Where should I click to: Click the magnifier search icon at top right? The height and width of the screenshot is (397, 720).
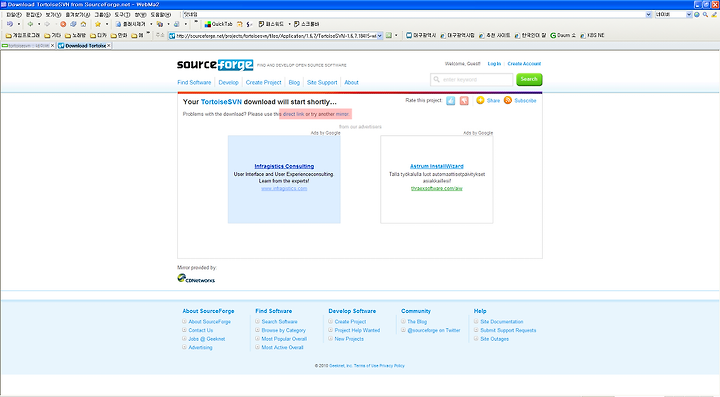click(705, 15)
